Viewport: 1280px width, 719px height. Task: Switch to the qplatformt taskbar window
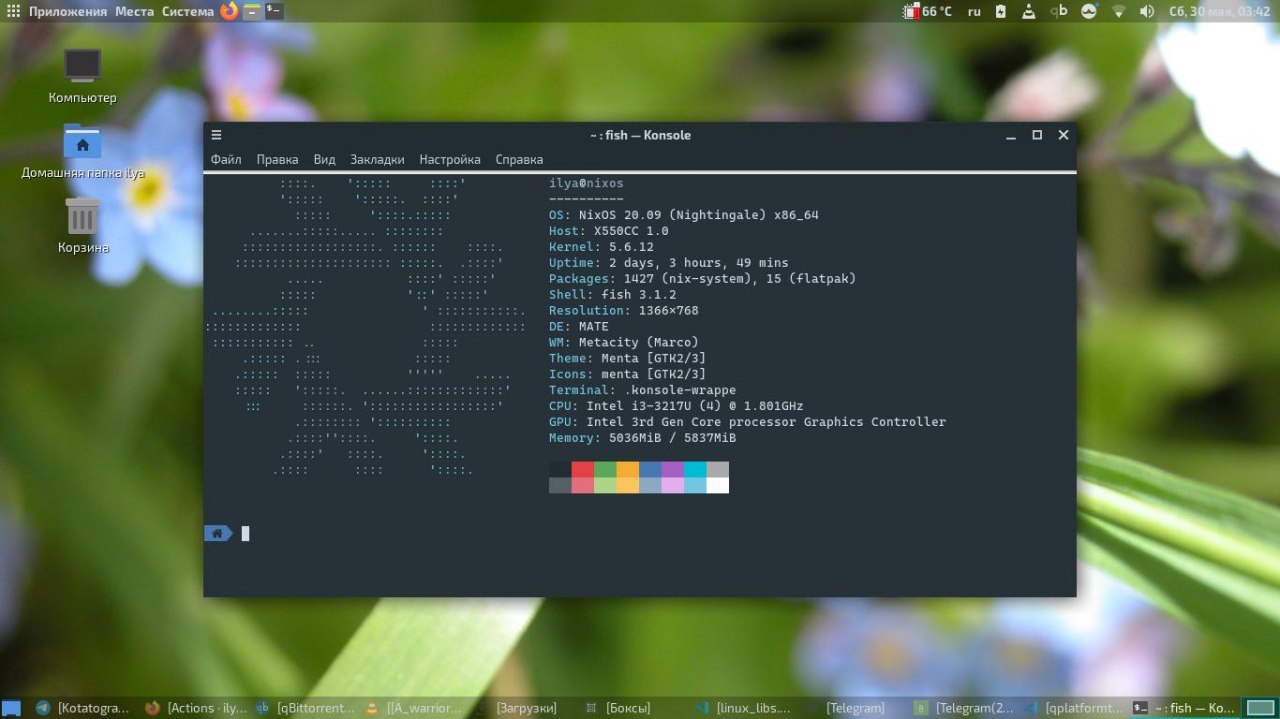pyautogui.click(x=1074, y=708)
